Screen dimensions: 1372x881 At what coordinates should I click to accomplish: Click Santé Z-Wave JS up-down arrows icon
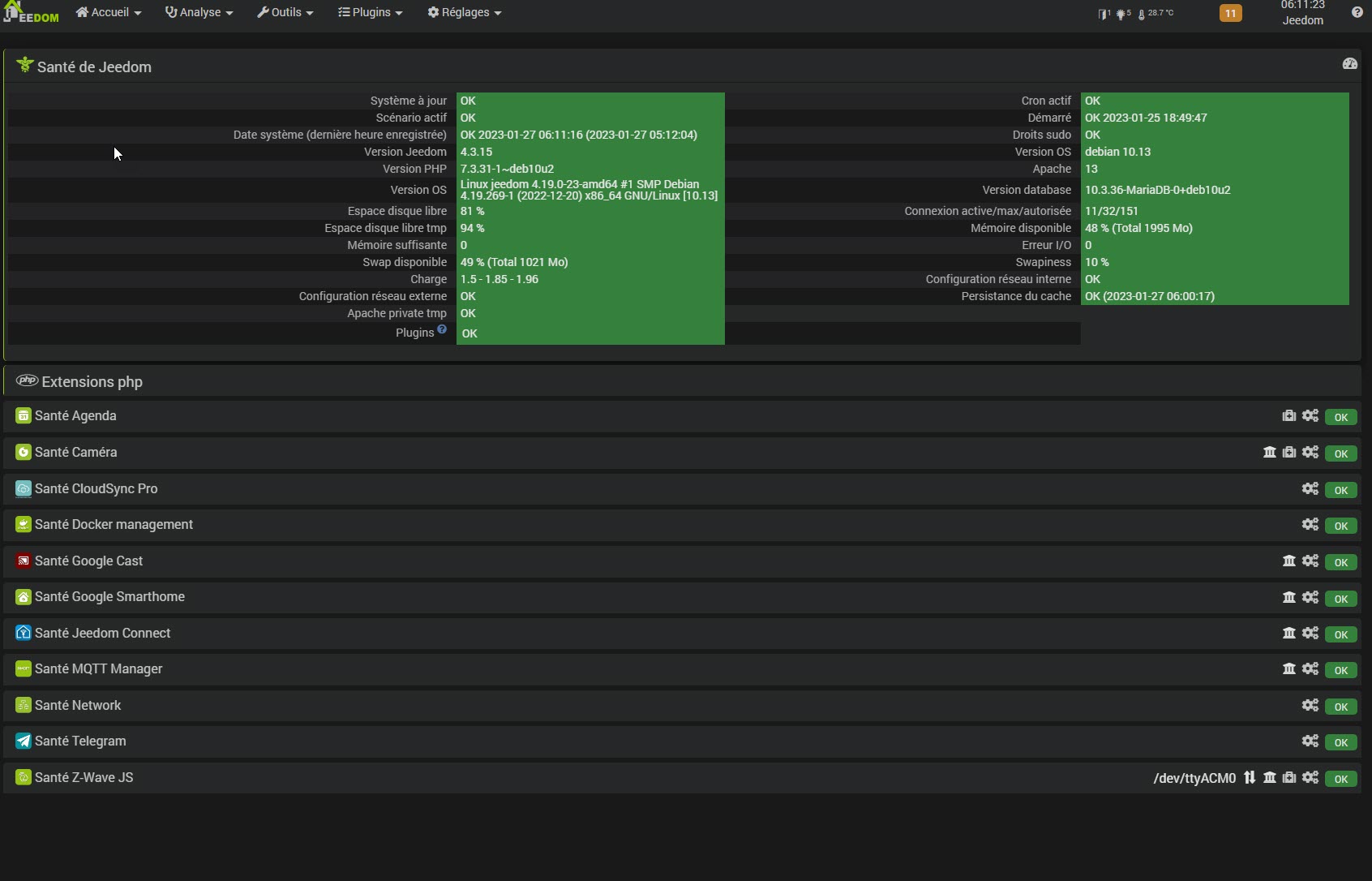tap(1250, 777)
